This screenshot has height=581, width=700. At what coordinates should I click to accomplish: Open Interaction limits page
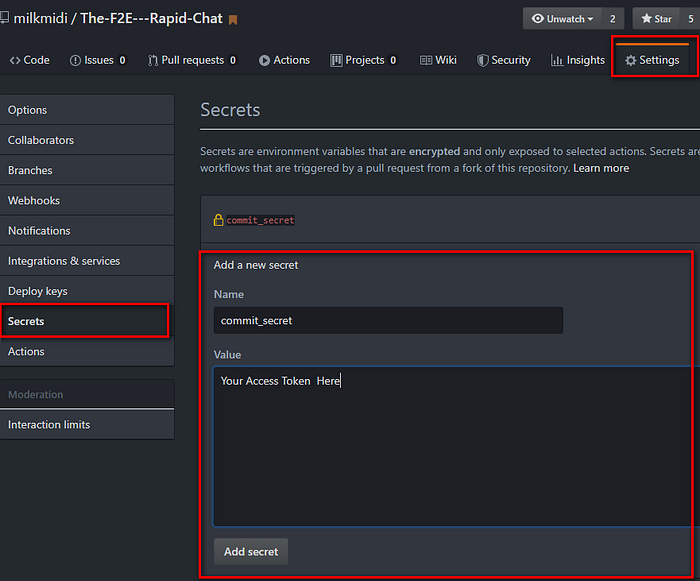coord(87,425)
